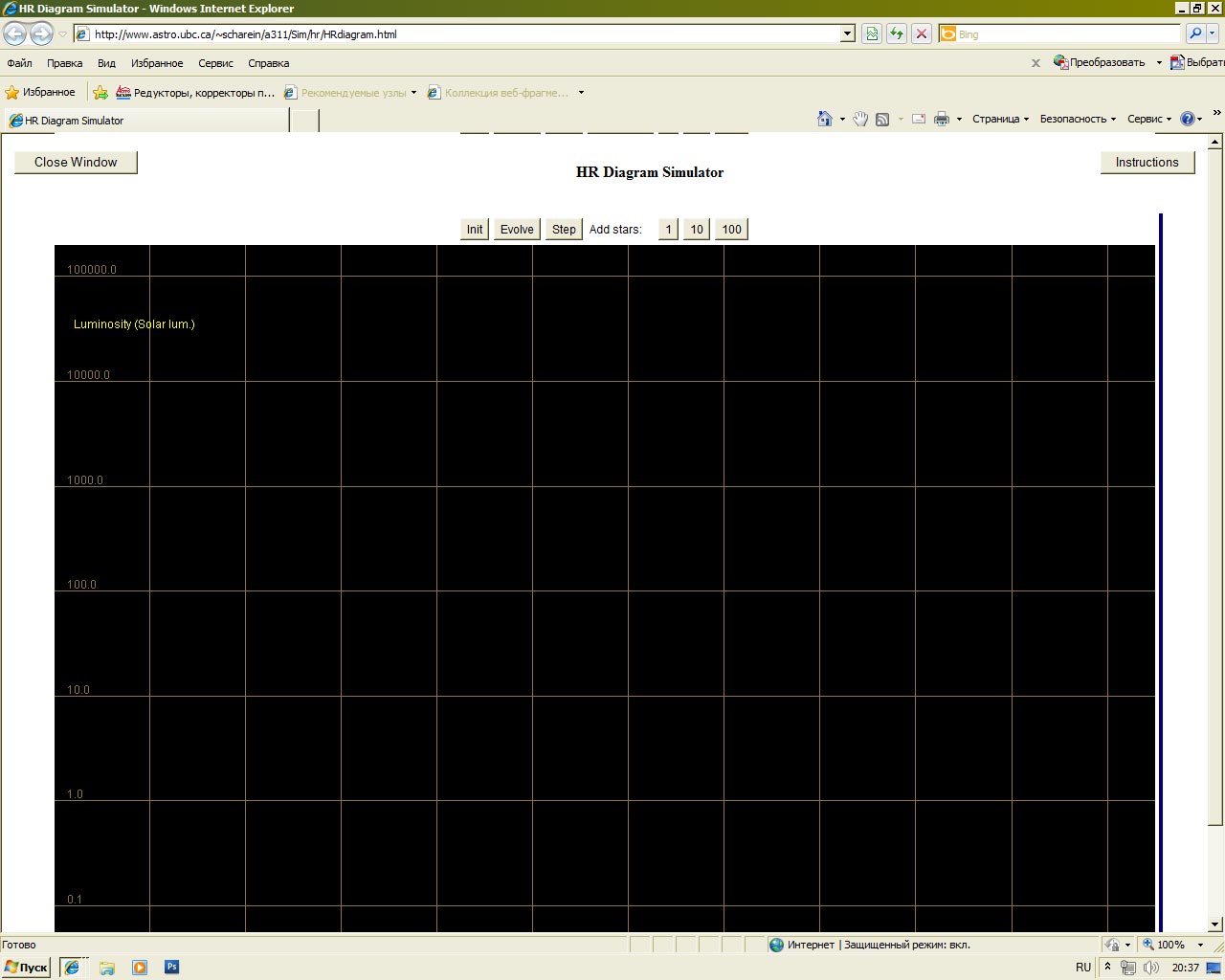Toggle Compatibility View broken-page icon

click(x=872, y=34)
